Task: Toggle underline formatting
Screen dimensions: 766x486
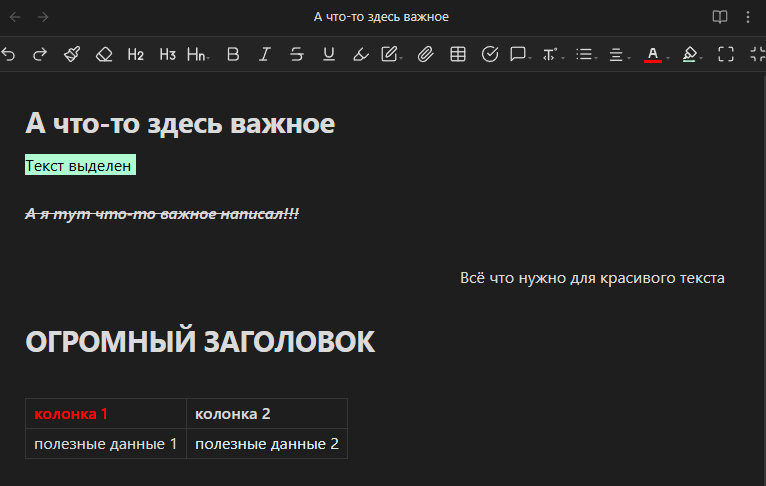Action: [329, 54]
